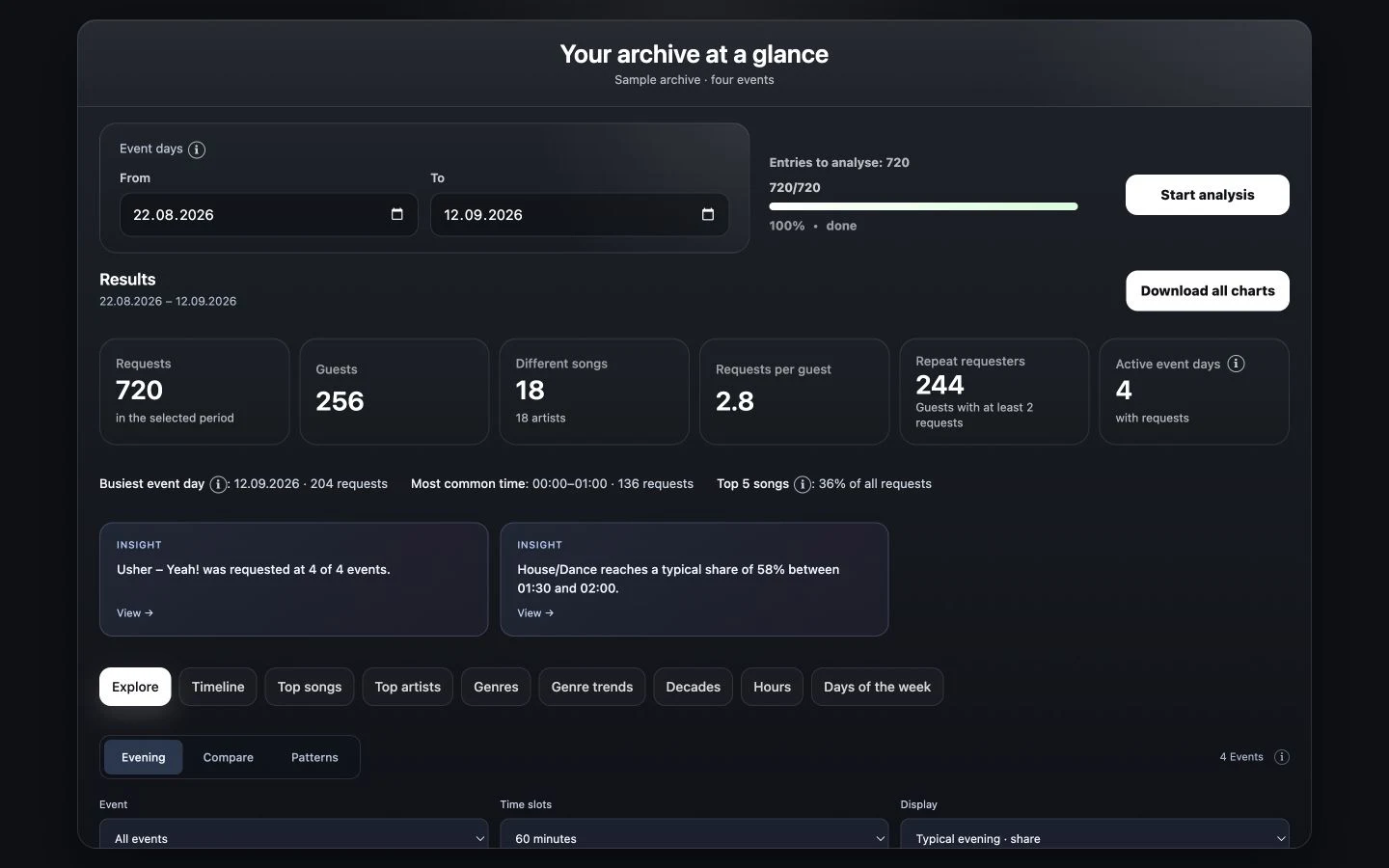Click the '100% • done' status text
Screen dimensions: 1389x868
pos(813,226)
